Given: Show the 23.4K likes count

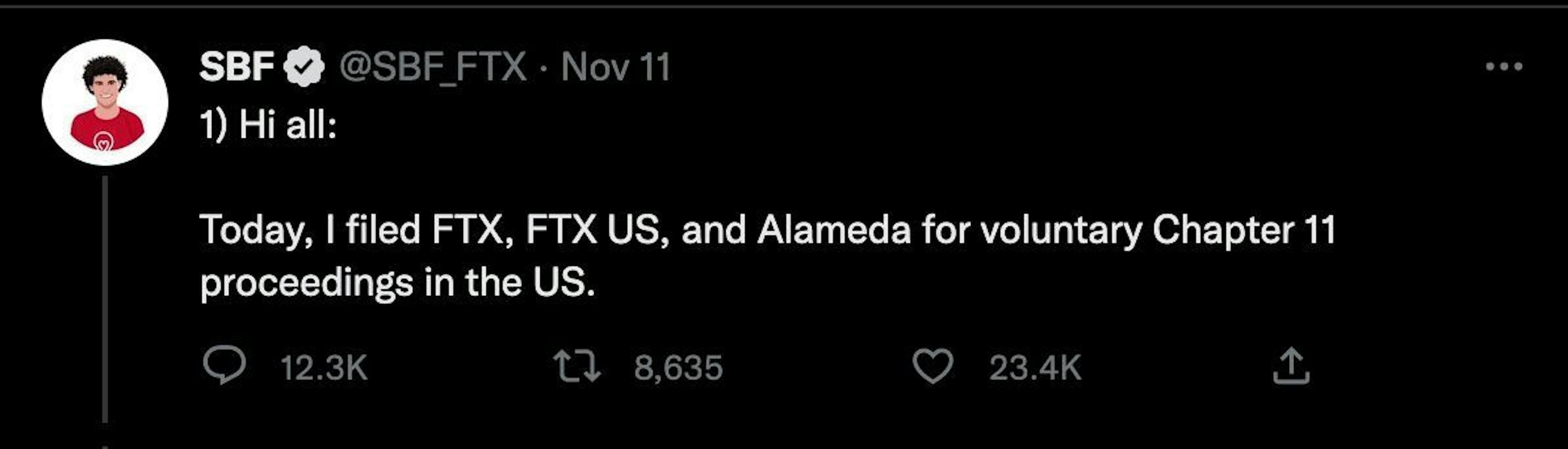Looking at the screenshot, I should [x=1035, y=368].
